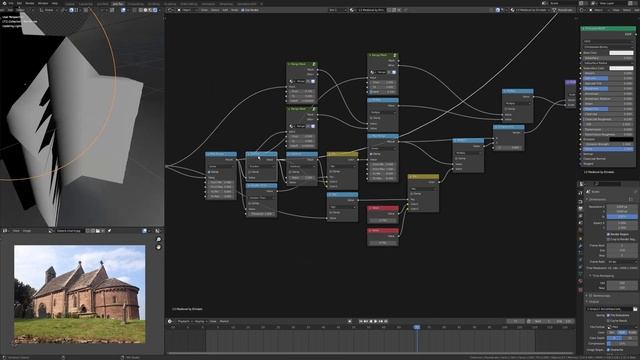Open the timeline Marker menu

coord(224,321)
